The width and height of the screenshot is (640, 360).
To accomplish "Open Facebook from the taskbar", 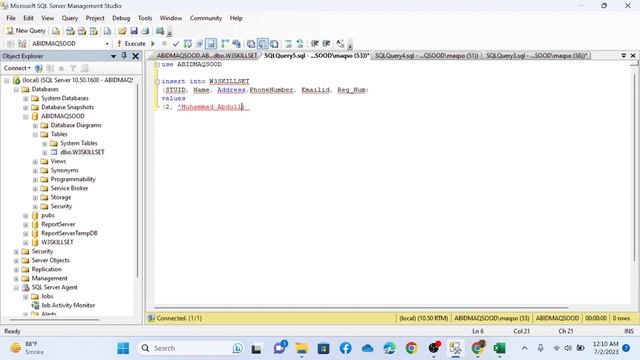I will pos(345,348).
